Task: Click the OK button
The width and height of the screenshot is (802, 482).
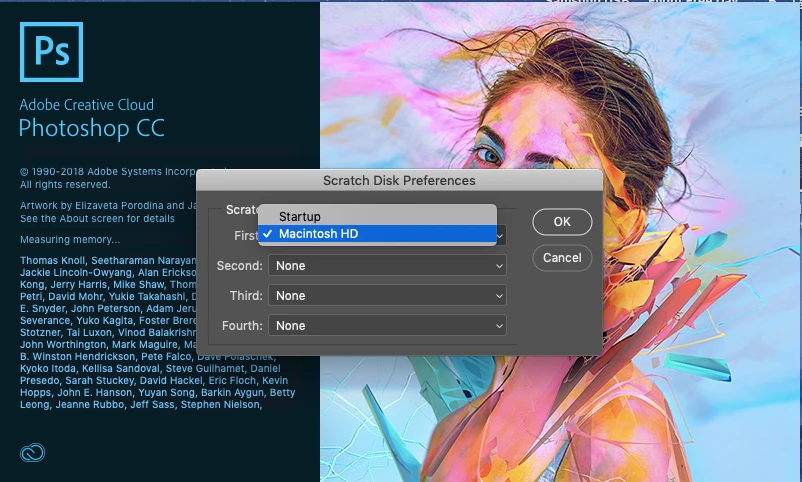Action: point(562,222)
